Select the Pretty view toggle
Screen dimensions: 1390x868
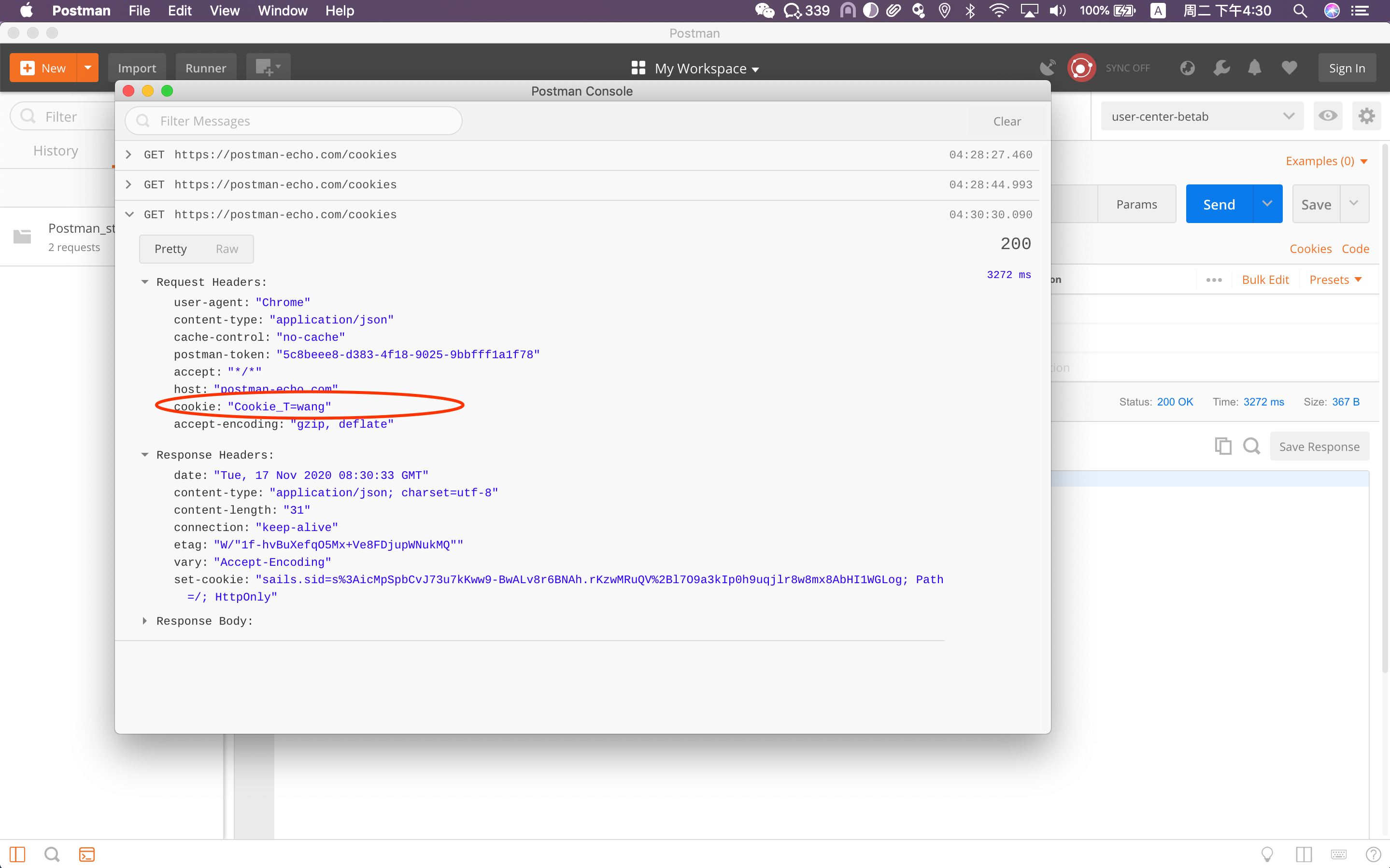tap(170, 249)
